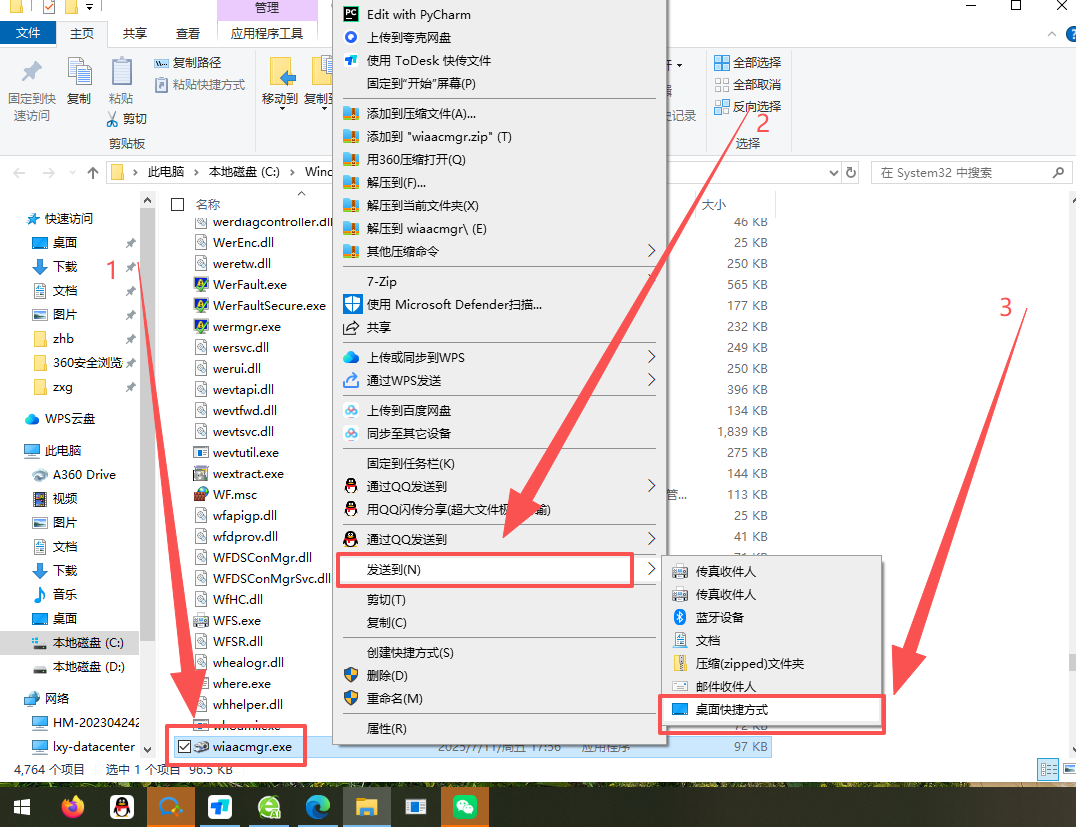Viewport: 1076px width, 827px height.
Task: Select the WerFault.exe file
Action: [x=249, y=284]
